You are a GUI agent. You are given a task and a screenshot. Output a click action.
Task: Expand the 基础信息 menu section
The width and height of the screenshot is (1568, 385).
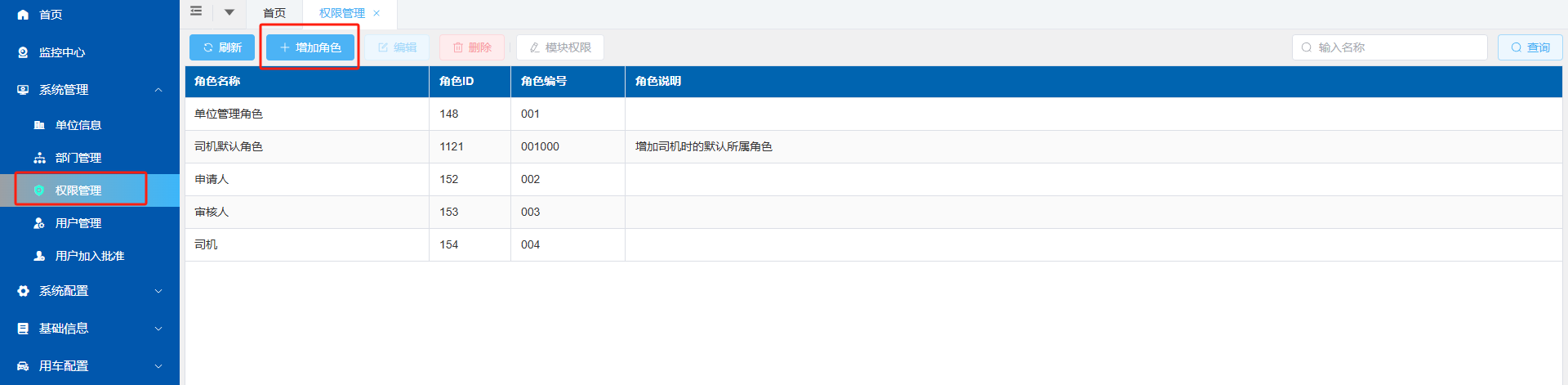coord(158,329)
